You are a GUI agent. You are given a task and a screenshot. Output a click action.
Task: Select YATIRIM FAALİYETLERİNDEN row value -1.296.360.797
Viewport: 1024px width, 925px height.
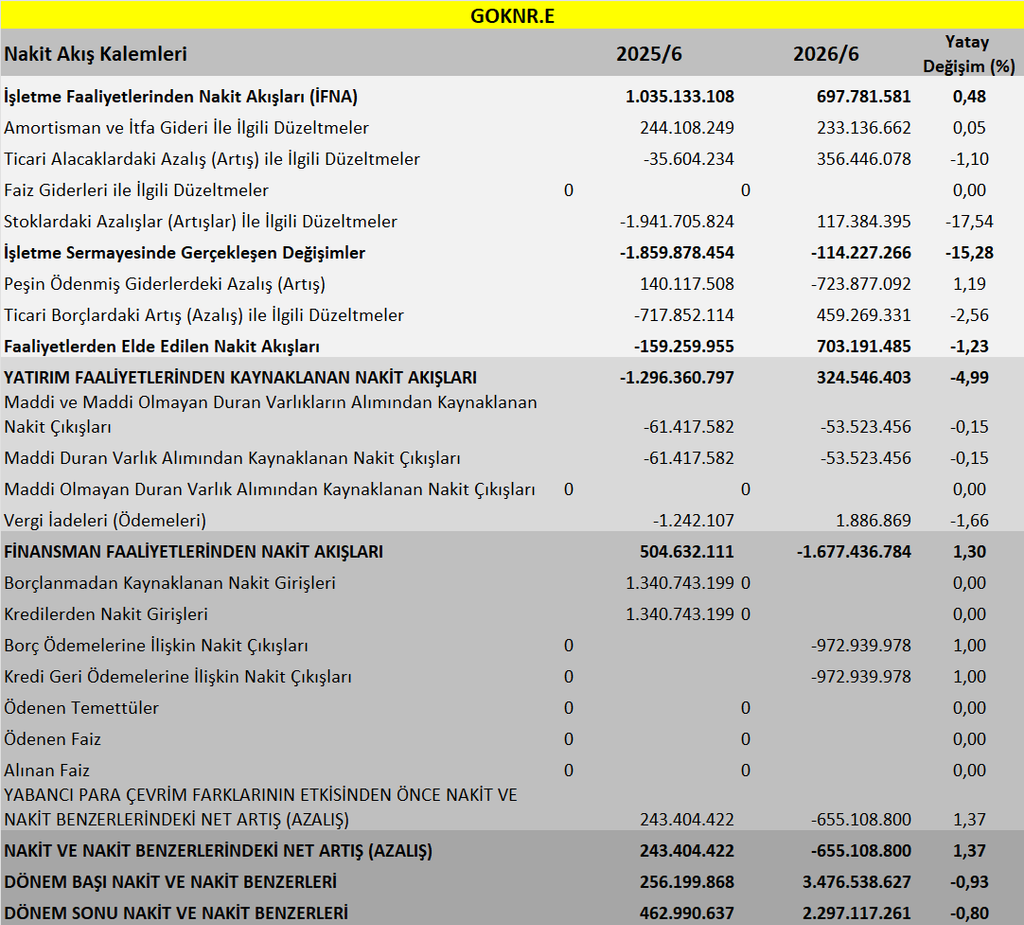point(677,378)
